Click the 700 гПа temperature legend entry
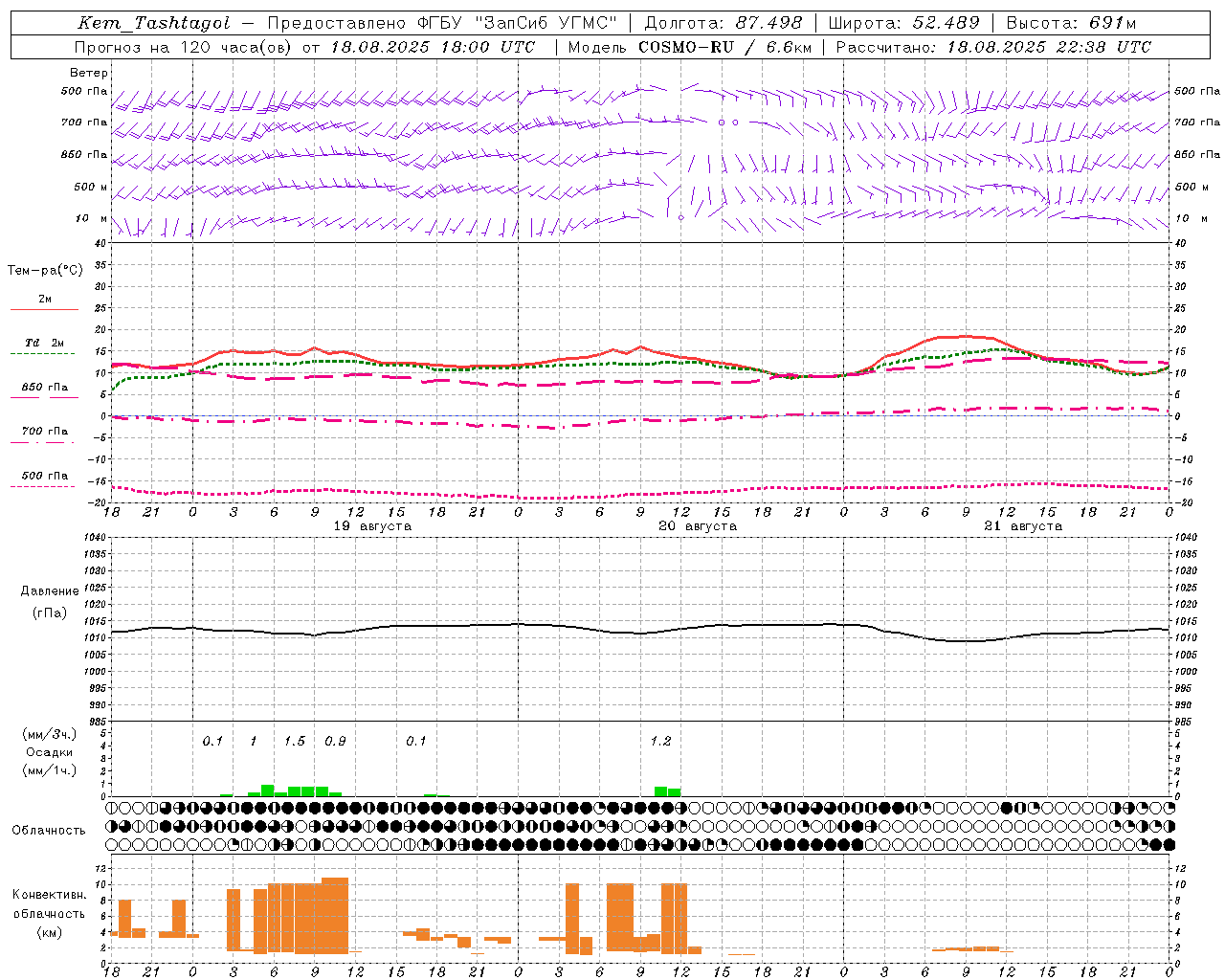1225x980 pixels. pos(44,431)
